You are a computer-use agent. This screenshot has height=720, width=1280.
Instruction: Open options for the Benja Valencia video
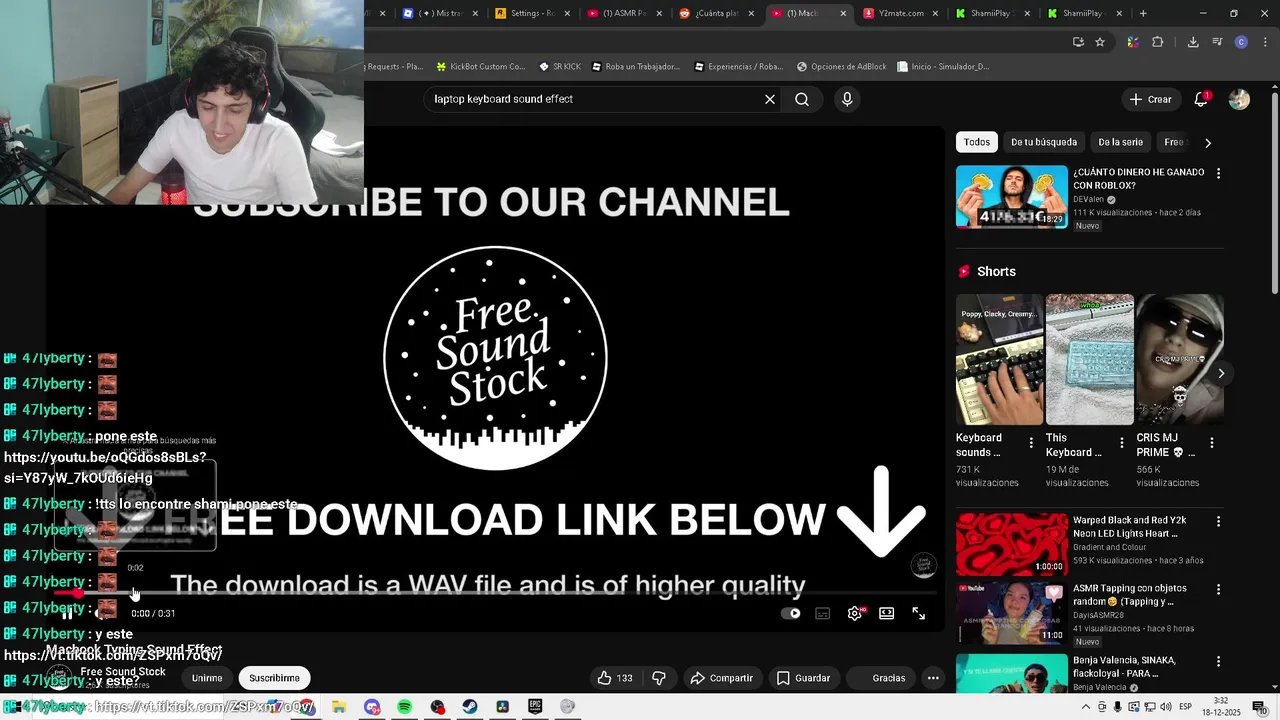1218,661
